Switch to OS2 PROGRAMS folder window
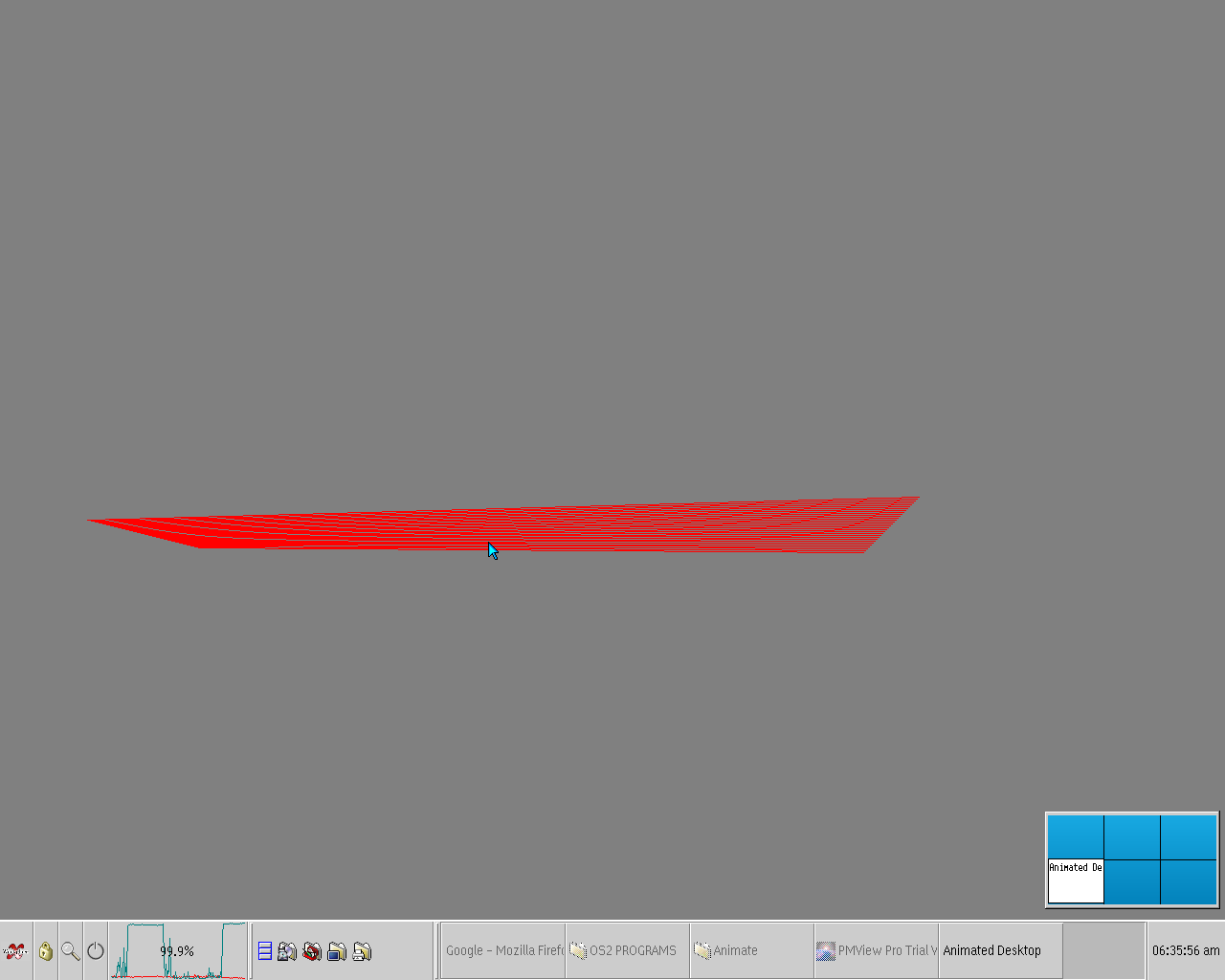Viewport: 1225px width, 980px height. click(x=627, y=951)
